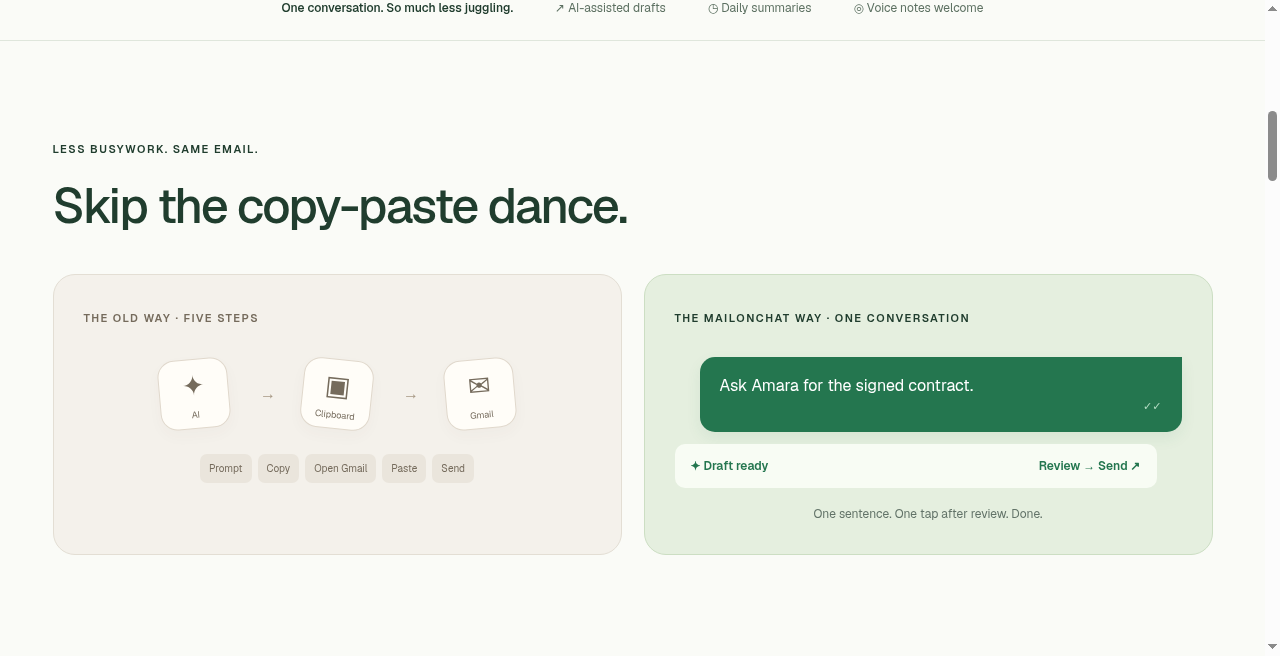Click the 'Ask Amara for the signed contract' message

pyautogui.click(x=941, y=394)
